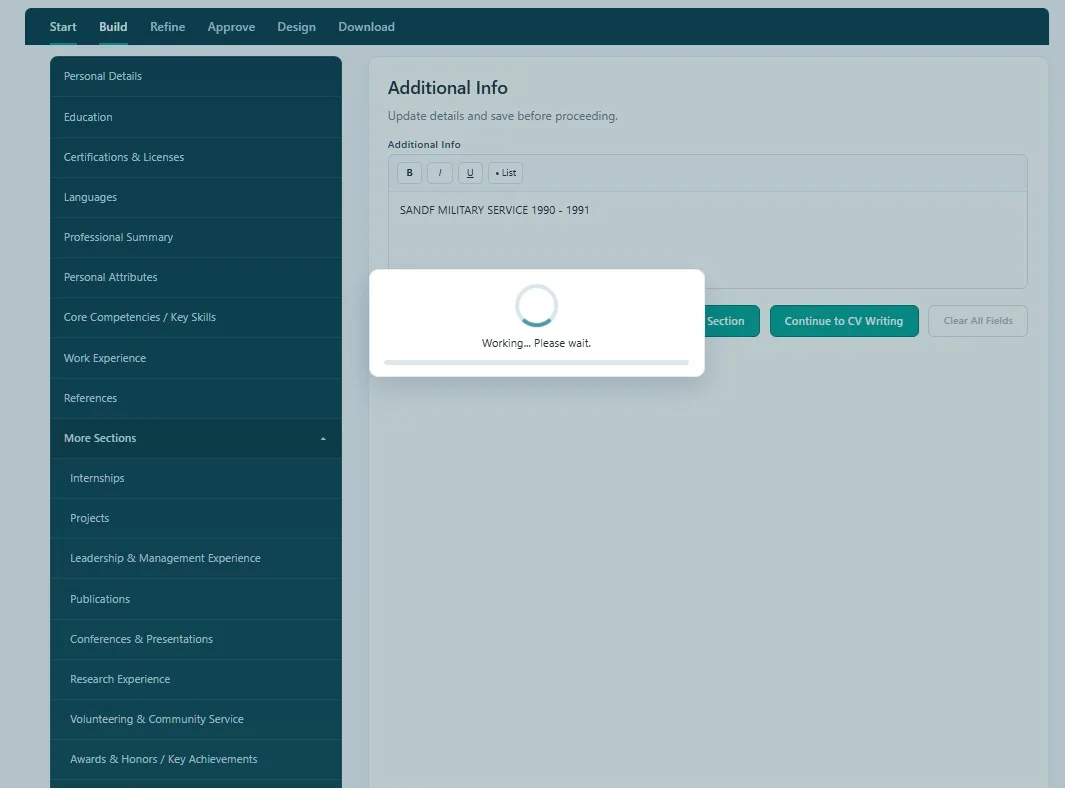Toggle bold formatting in the editor

click(409, 173)
